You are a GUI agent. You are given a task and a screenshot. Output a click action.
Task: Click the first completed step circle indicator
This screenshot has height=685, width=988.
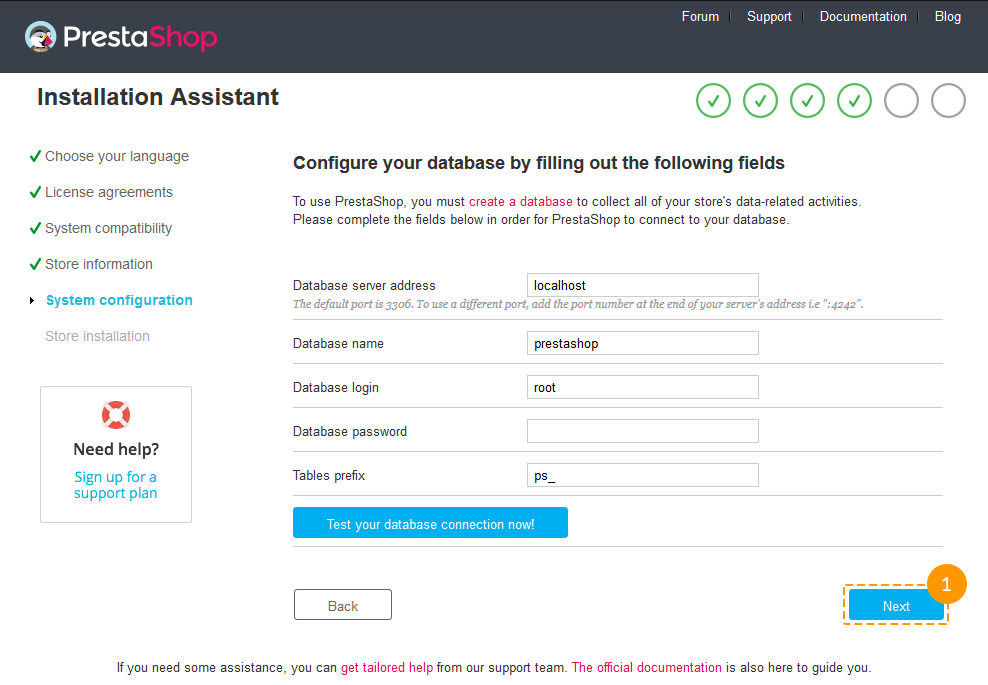tap(713, 101)
